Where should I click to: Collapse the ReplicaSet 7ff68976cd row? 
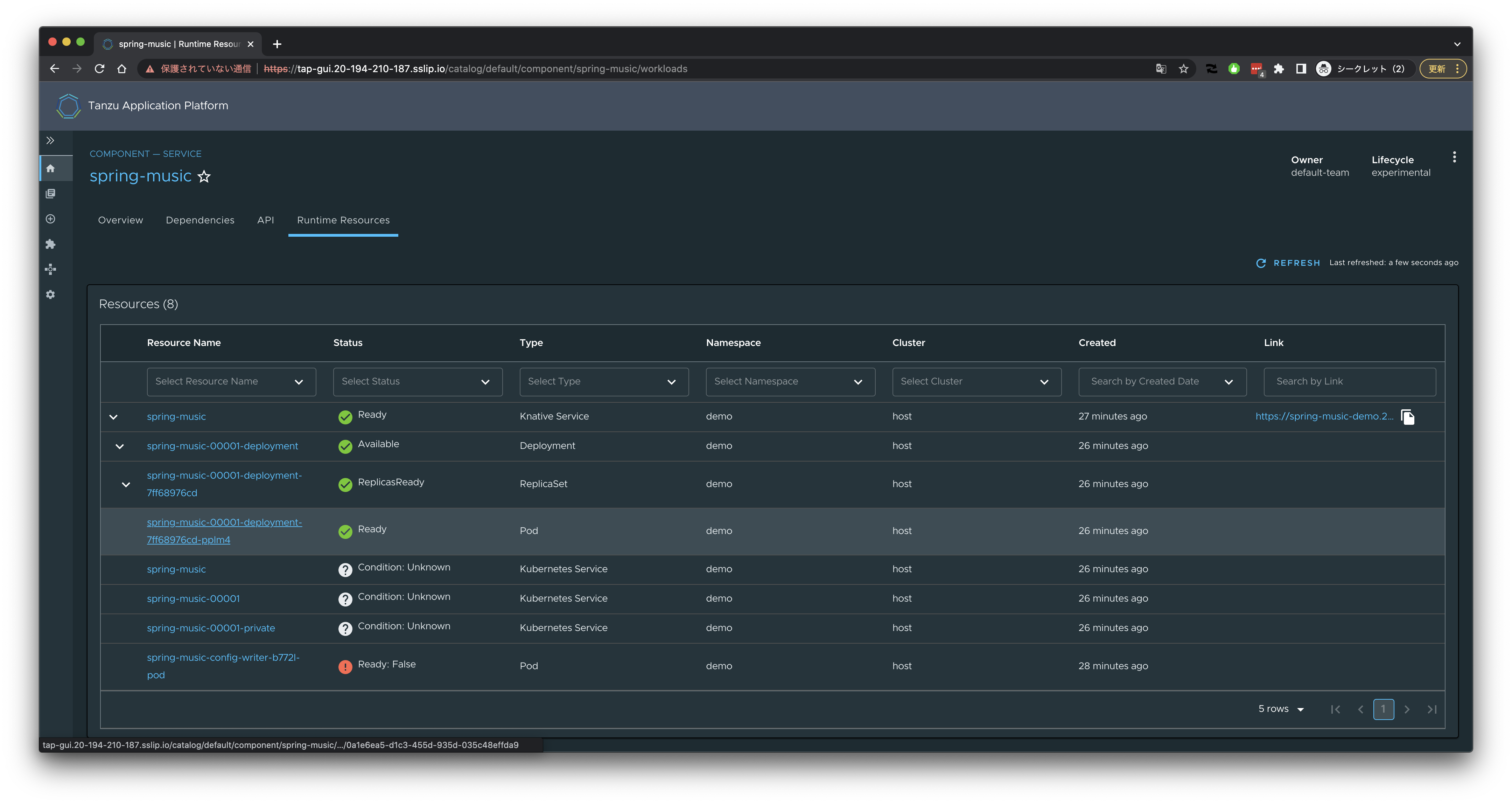tap(126, 485)
